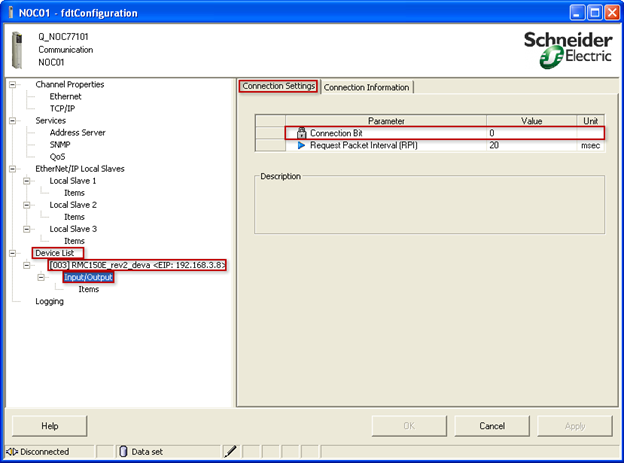Screen dimensions: 624x463
Task: Select the Services label
Action: 51,121
